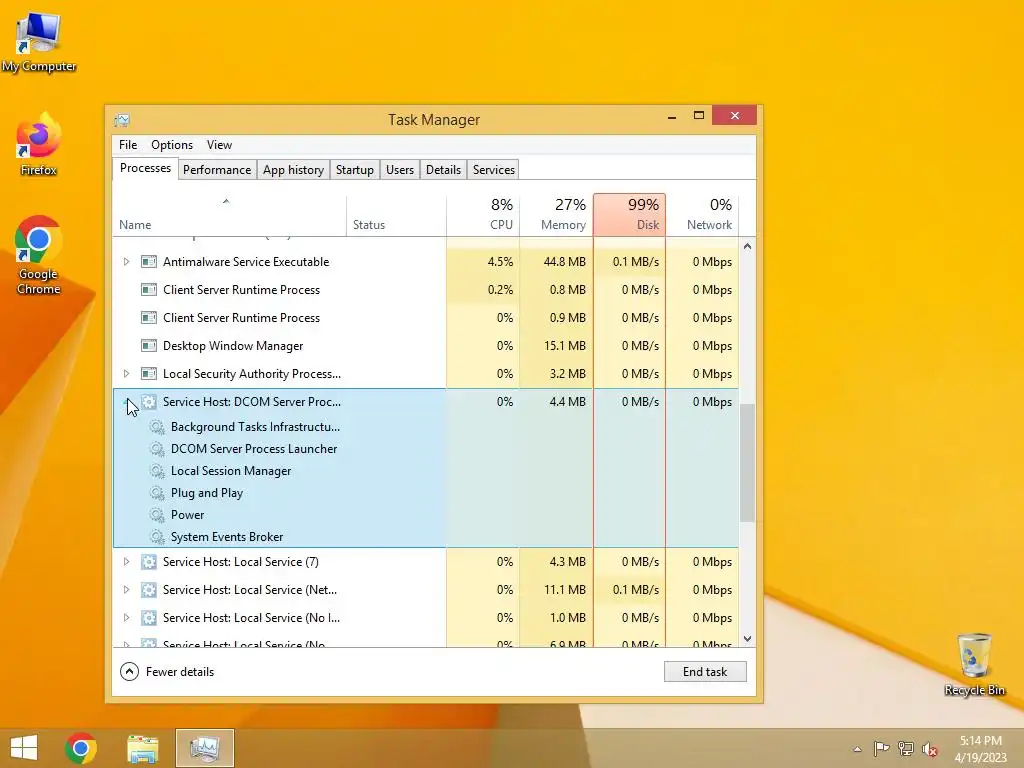Click Task Manager taskbar button
This screenshot has height=768, width=1024.
204,748
